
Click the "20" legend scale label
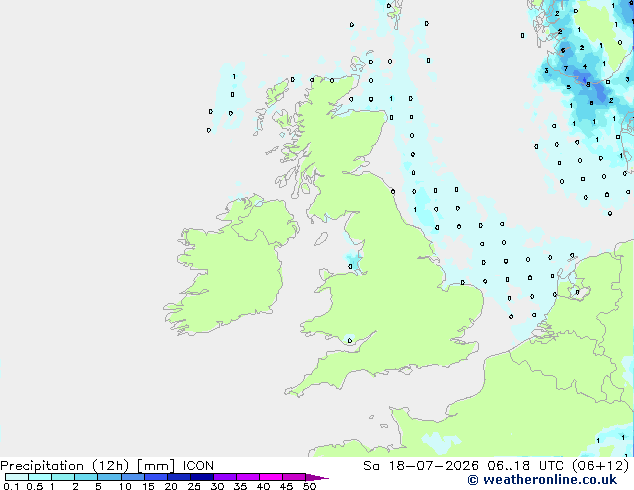(171, 486)
